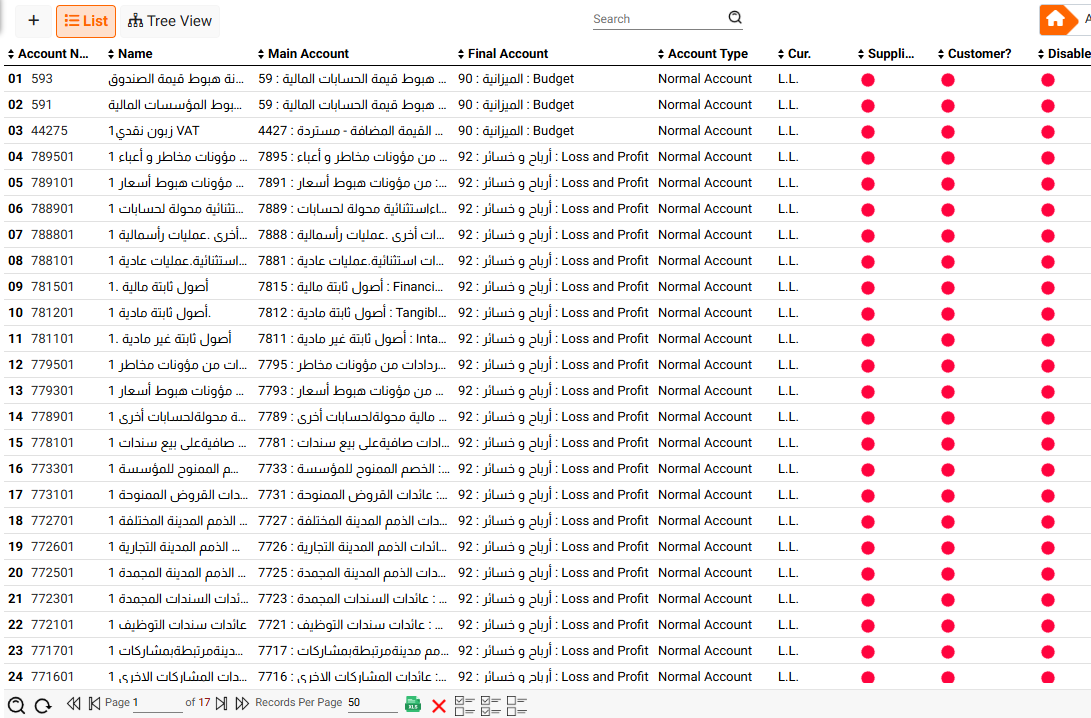Switch to Tree View
This screenshot has width=1091, height=718.
pyautogui.click(x=173, y=20)
